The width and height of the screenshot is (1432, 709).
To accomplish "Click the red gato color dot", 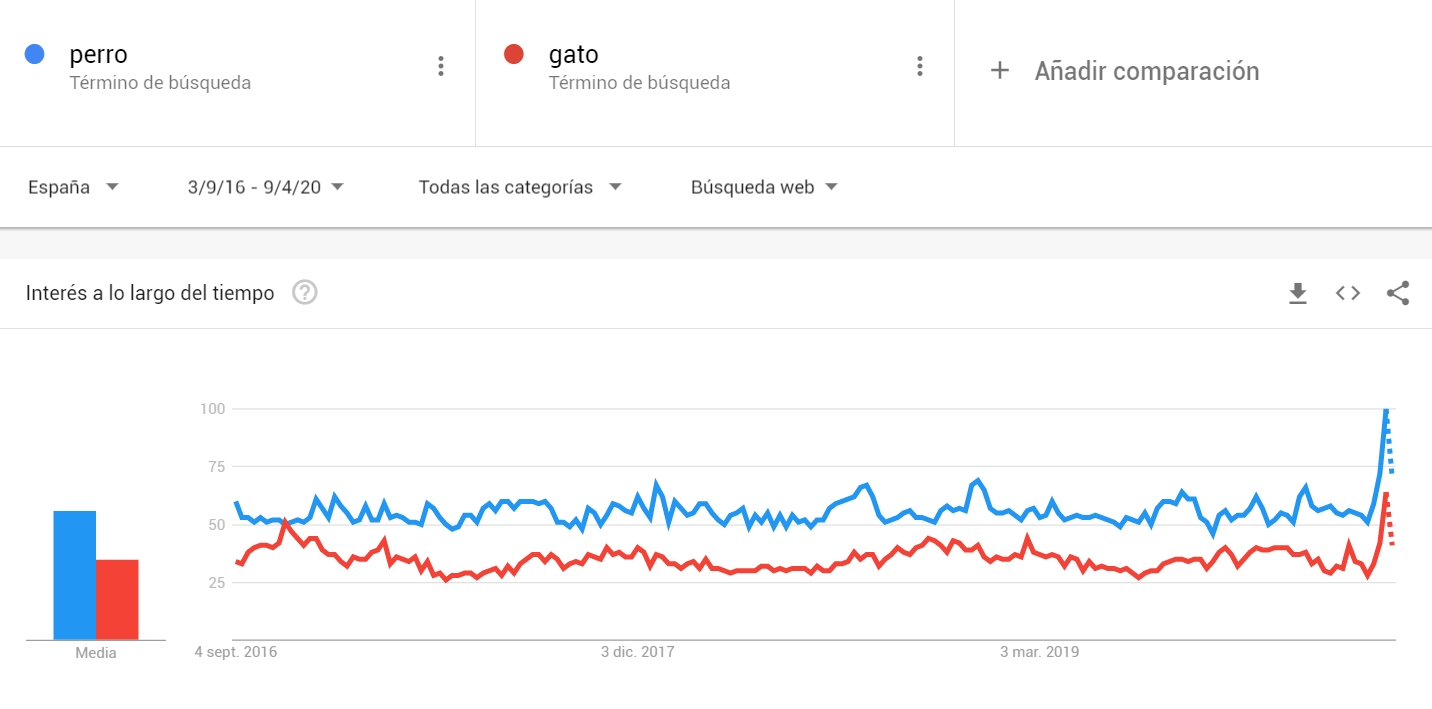I will (514, 54).
